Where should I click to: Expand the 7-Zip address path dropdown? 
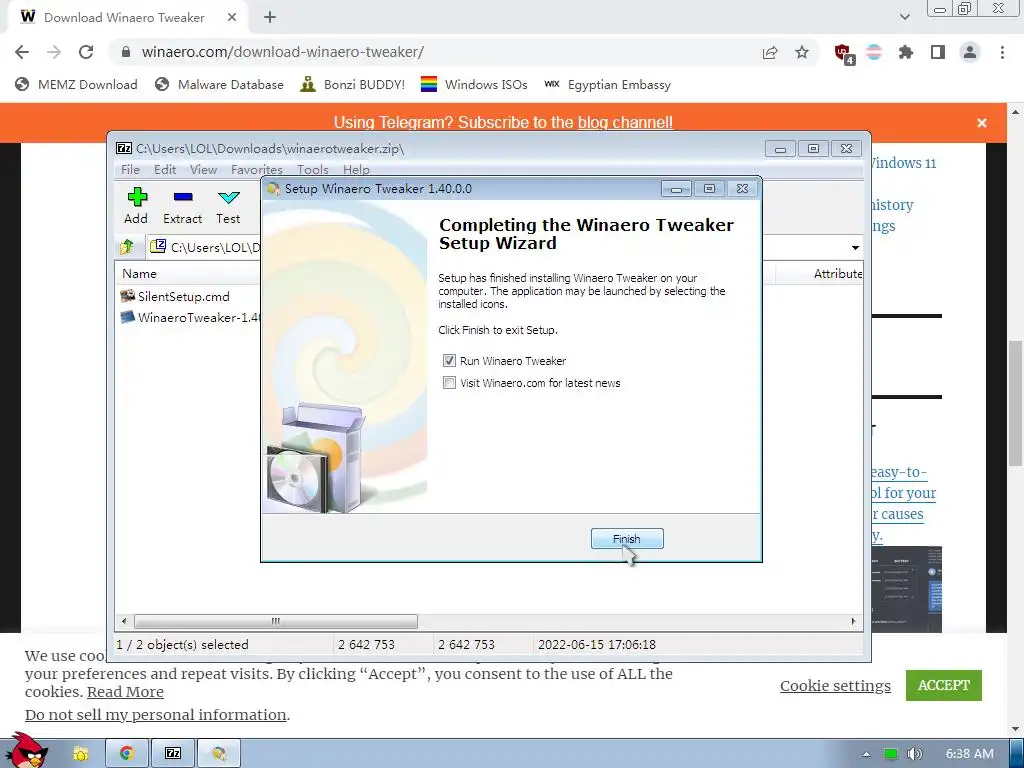click(855, 248)
